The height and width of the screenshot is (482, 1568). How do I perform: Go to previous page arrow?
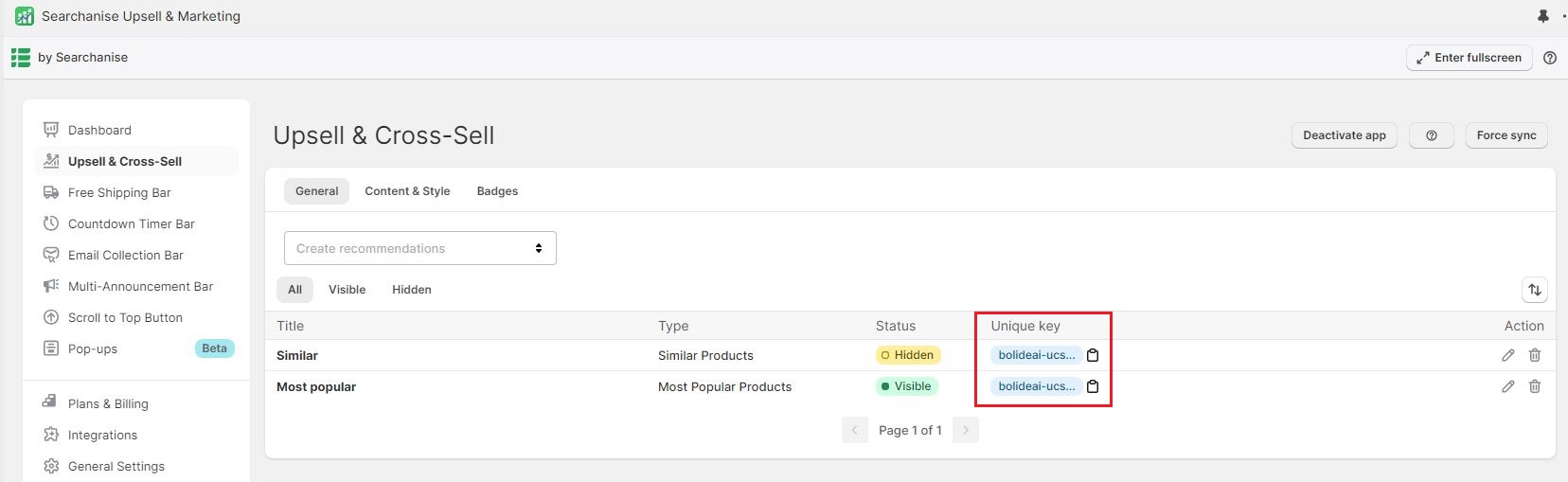click(x=854, y=430)
